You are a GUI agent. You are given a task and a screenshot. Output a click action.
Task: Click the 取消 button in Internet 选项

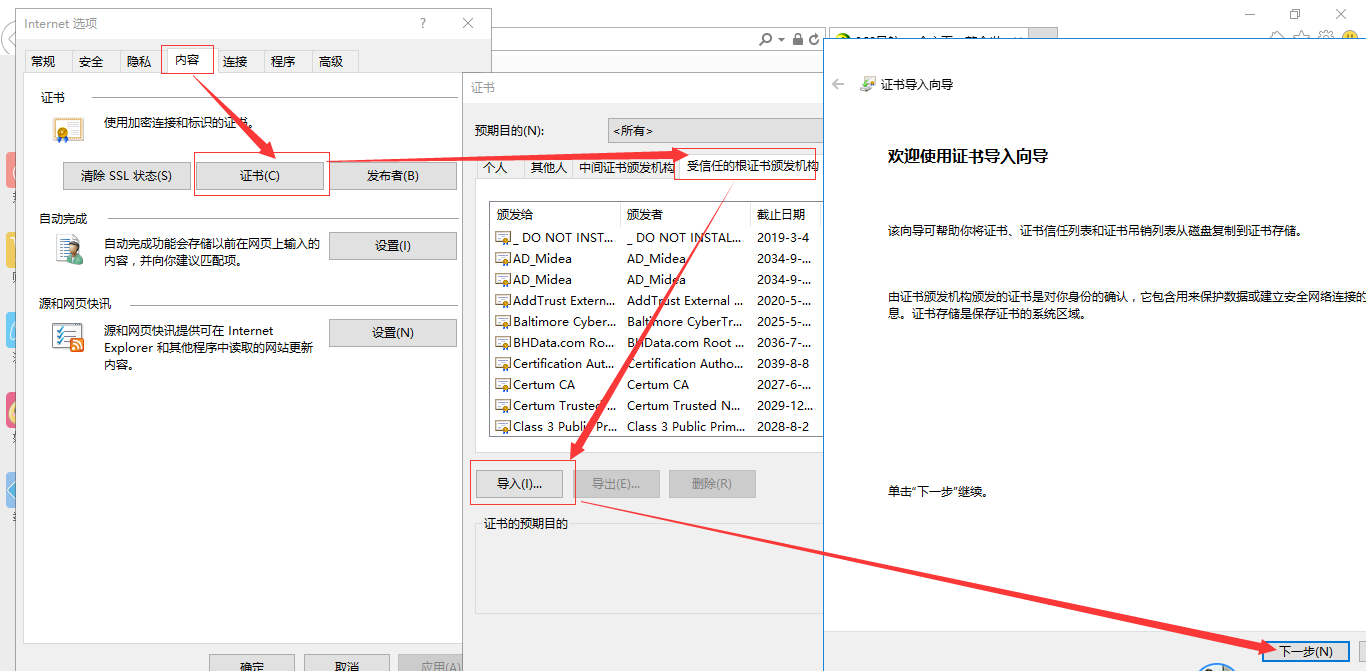(x=347, y=664)
